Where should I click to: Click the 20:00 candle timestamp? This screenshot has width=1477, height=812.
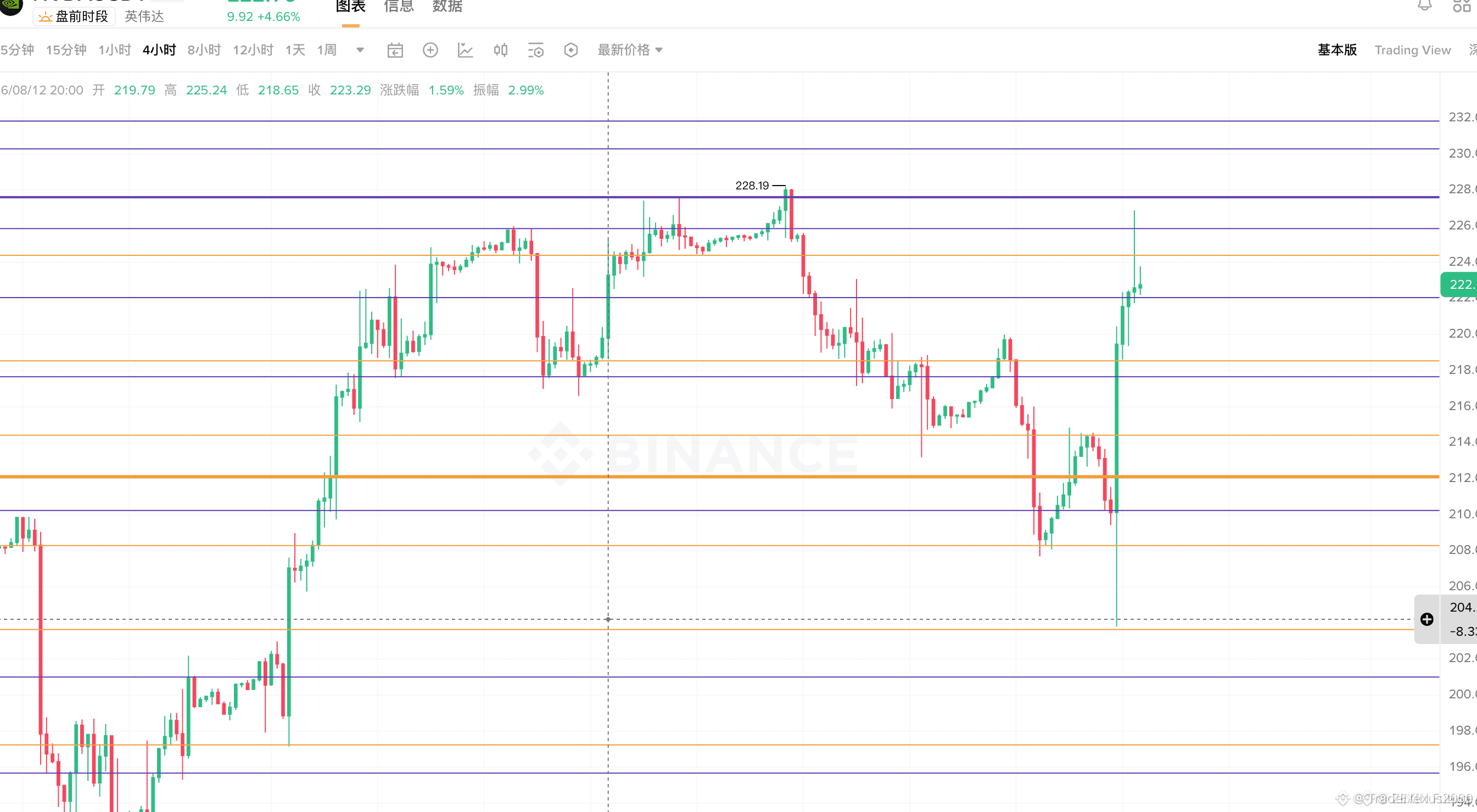point(42,90)
